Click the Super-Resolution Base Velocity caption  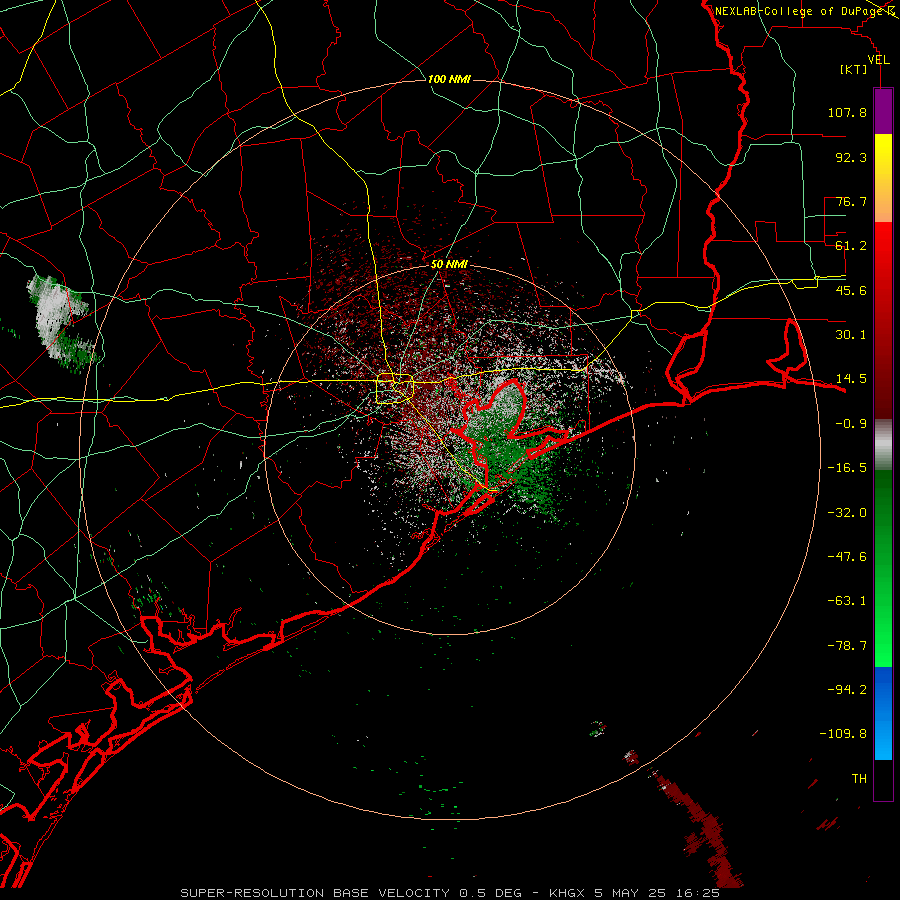[x=449, y=893]
